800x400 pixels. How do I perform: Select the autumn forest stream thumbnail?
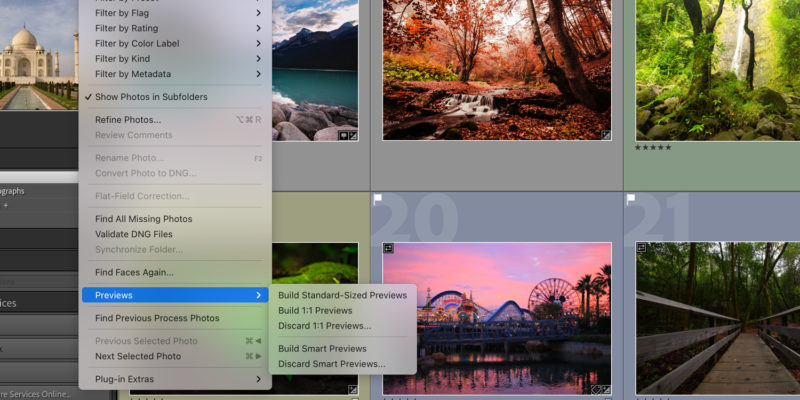497,70
